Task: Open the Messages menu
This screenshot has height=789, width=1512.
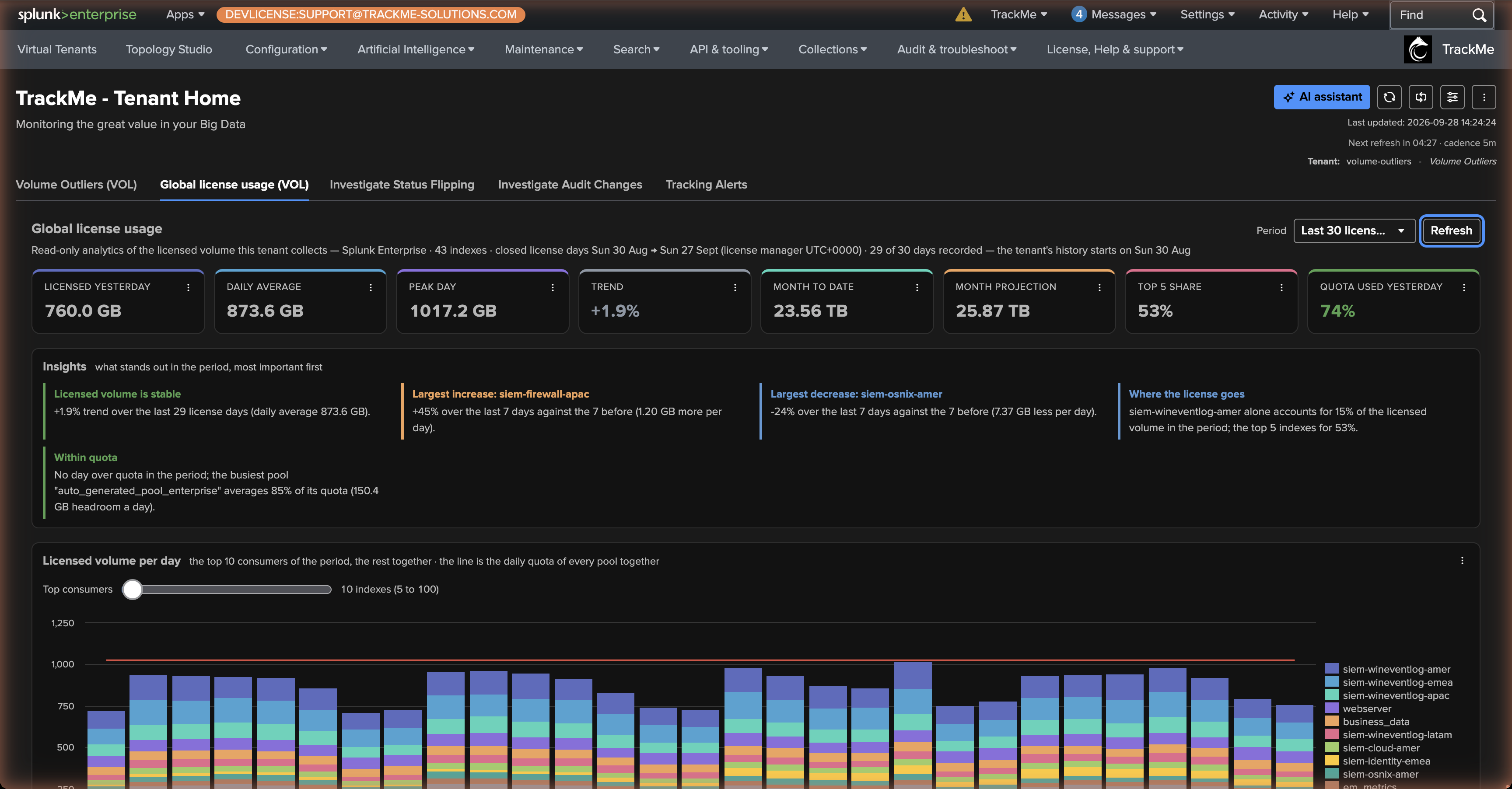Action: tap(1123, 15)
